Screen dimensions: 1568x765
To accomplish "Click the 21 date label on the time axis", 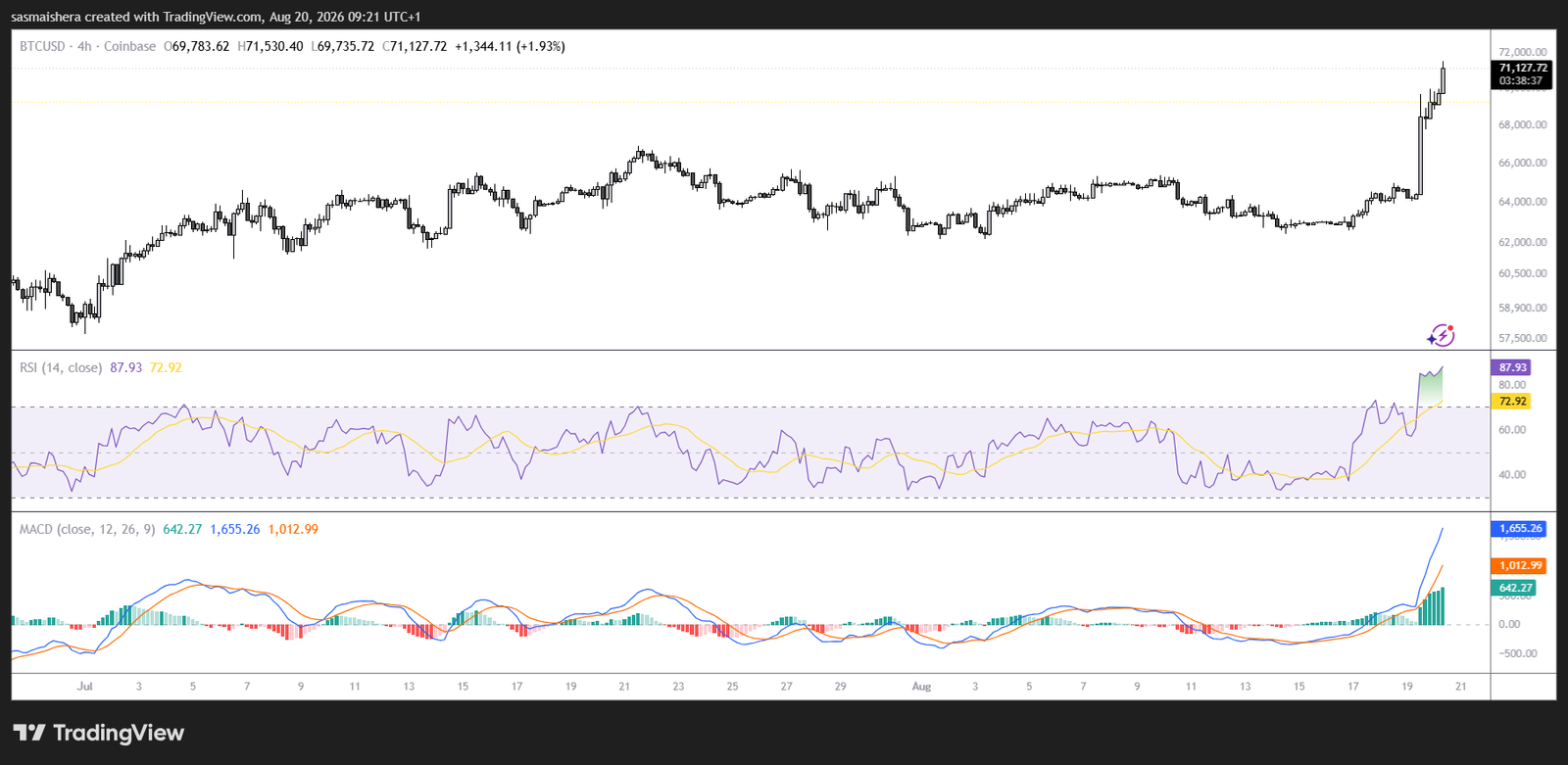I will [1460, 687].
